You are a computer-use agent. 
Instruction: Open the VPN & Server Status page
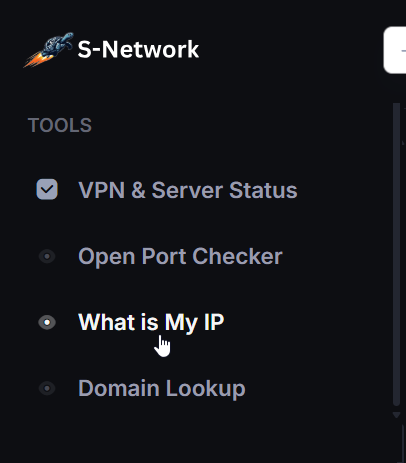pyautogui.click(x=188, y=190)
